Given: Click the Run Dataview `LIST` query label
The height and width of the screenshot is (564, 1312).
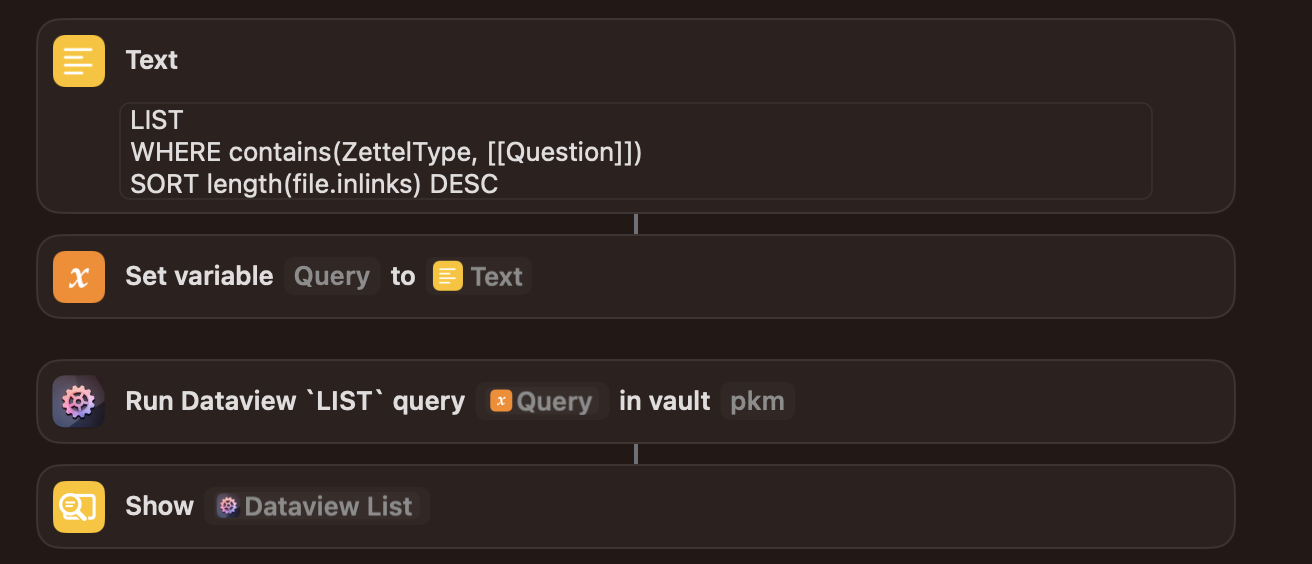Looking at the screenshot, I should pyautogui.click(x=295, y=401).
